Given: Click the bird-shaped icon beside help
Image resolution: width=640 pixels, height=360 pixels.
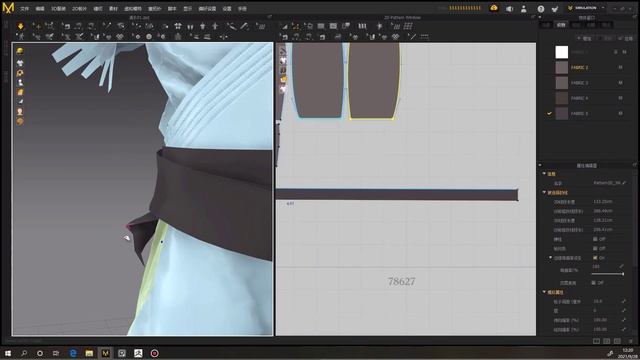Looking at the screenshot, I should click(x=555, y=9).
